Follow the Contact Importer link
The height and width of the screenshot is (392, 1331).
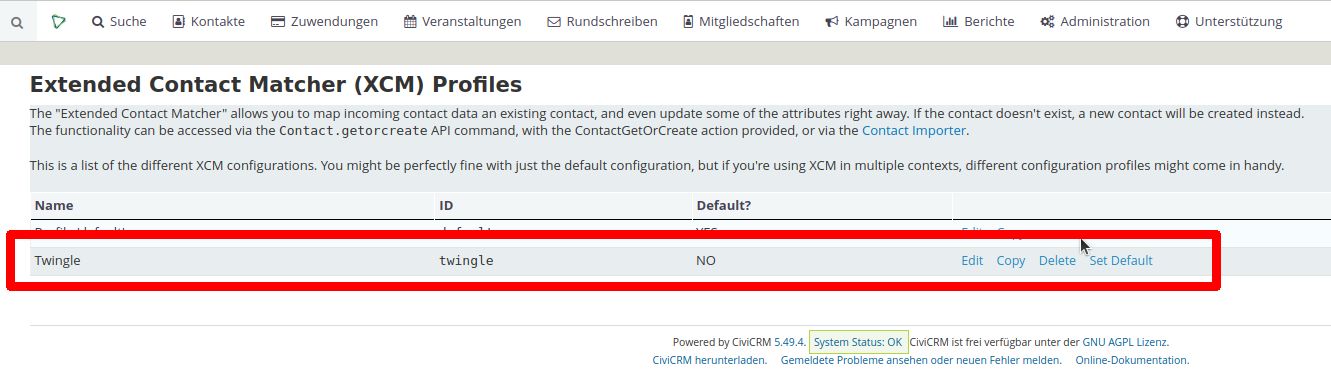(x=914, y=131)
